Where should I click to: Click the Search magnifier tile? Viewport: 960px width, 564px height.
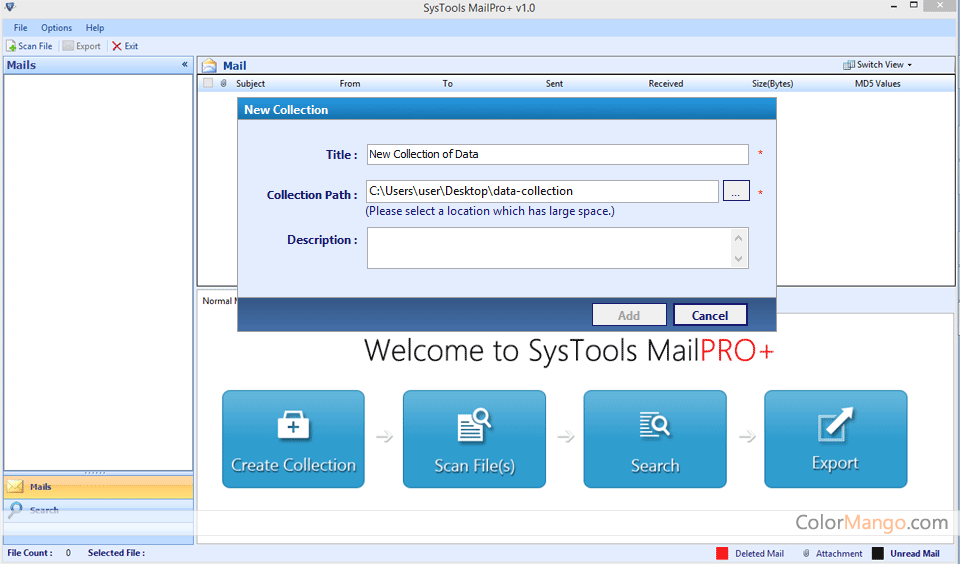pos(655,427)
